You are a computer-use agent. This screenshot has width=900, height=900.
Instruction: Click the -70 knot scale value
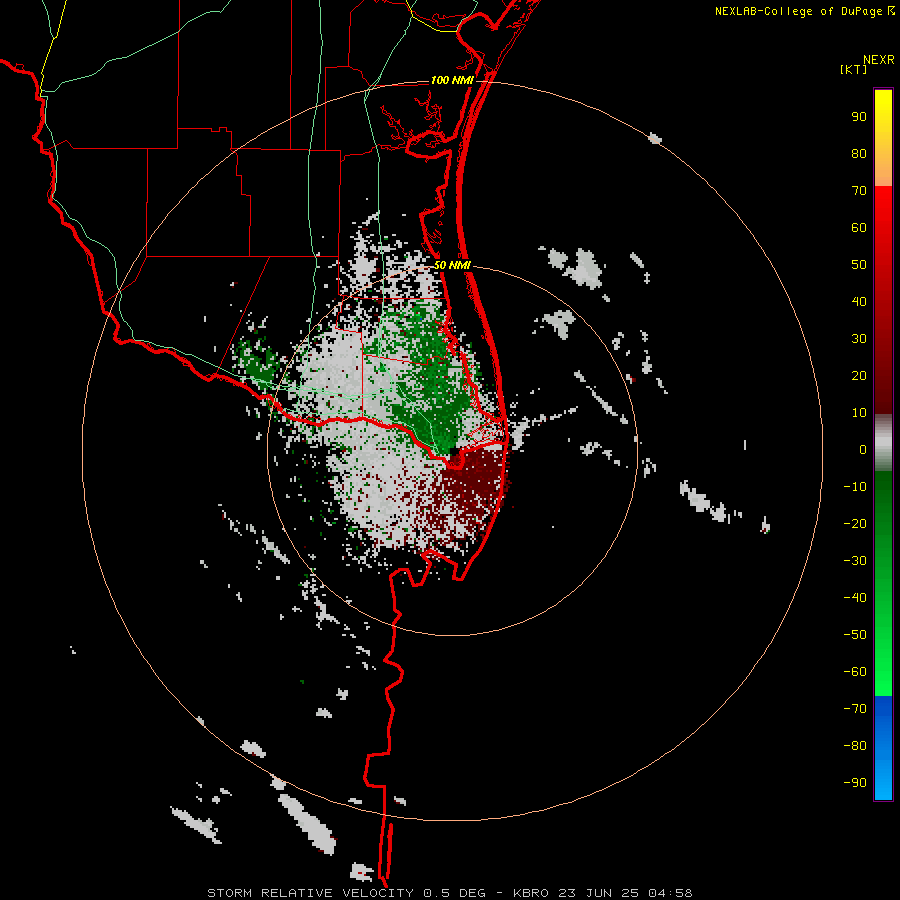tap(855, 709)
